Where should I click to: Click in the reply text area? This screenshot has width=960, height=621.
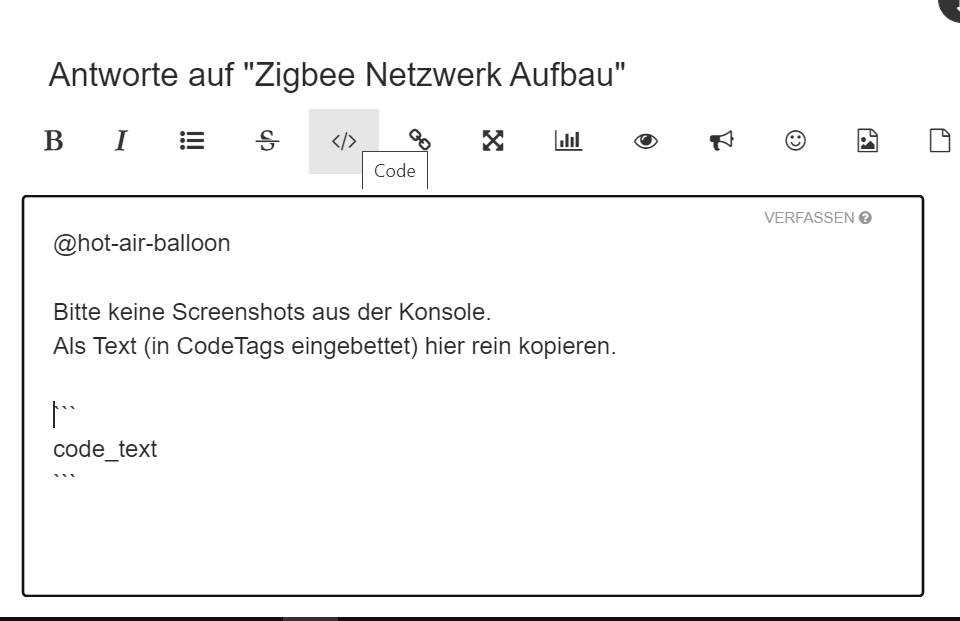tap(473, 396)
